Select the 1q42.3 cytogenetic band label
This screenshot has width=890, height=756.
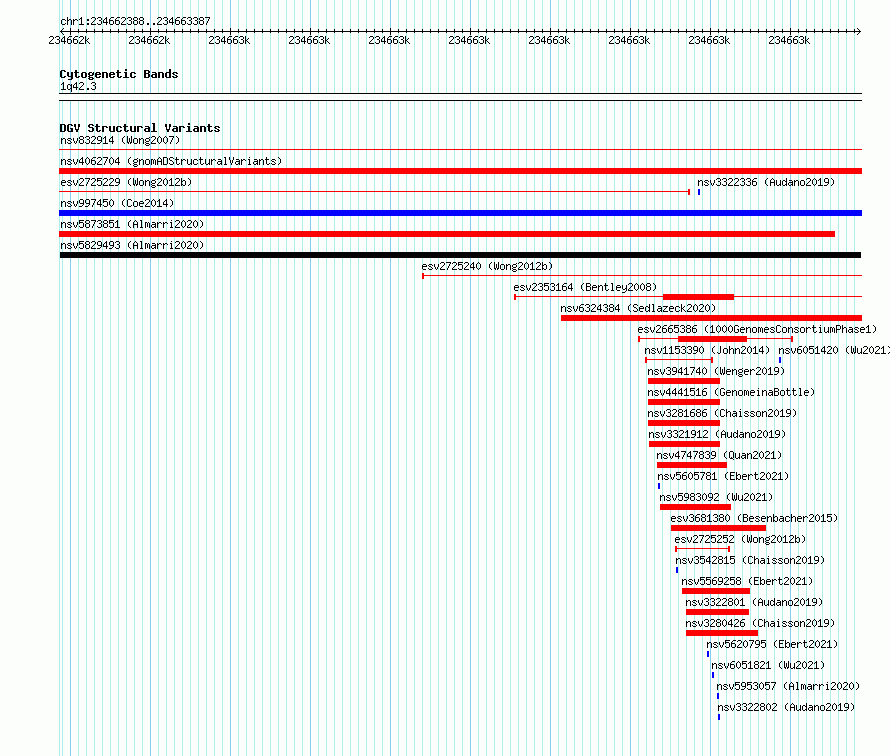(78, 86)
